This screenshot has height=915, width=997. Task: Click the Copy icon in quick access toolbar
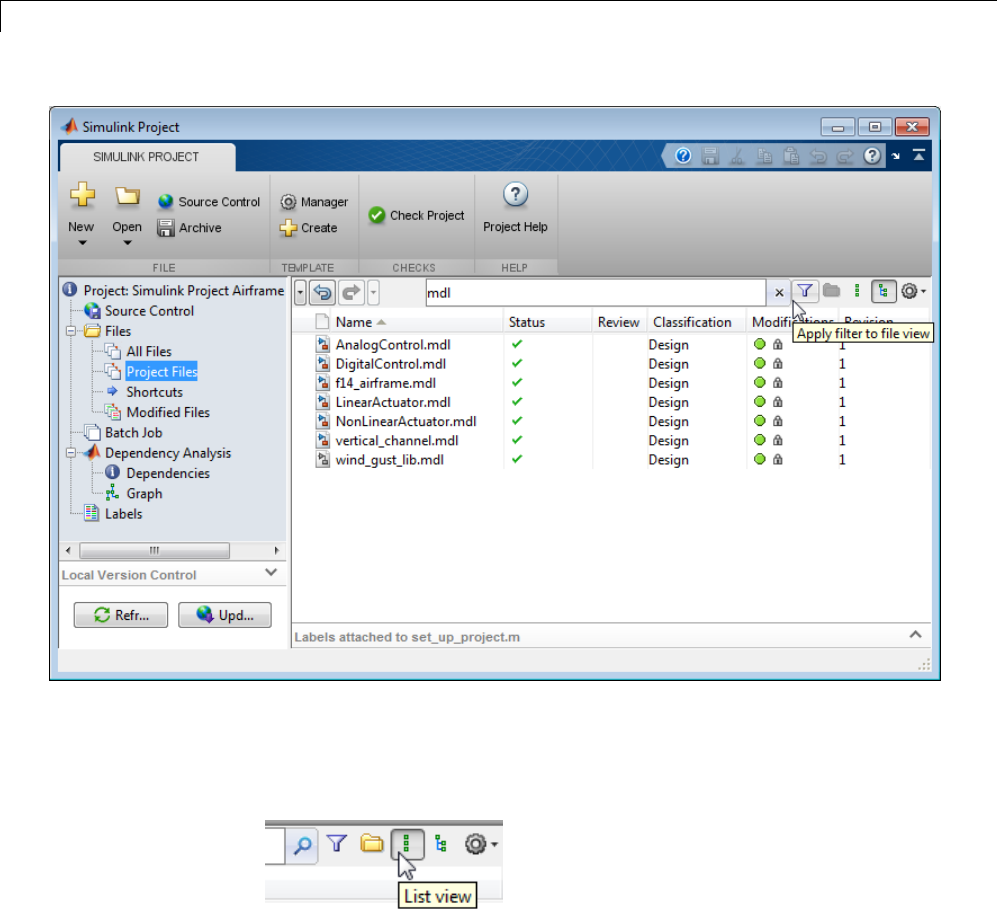[764, 156]
